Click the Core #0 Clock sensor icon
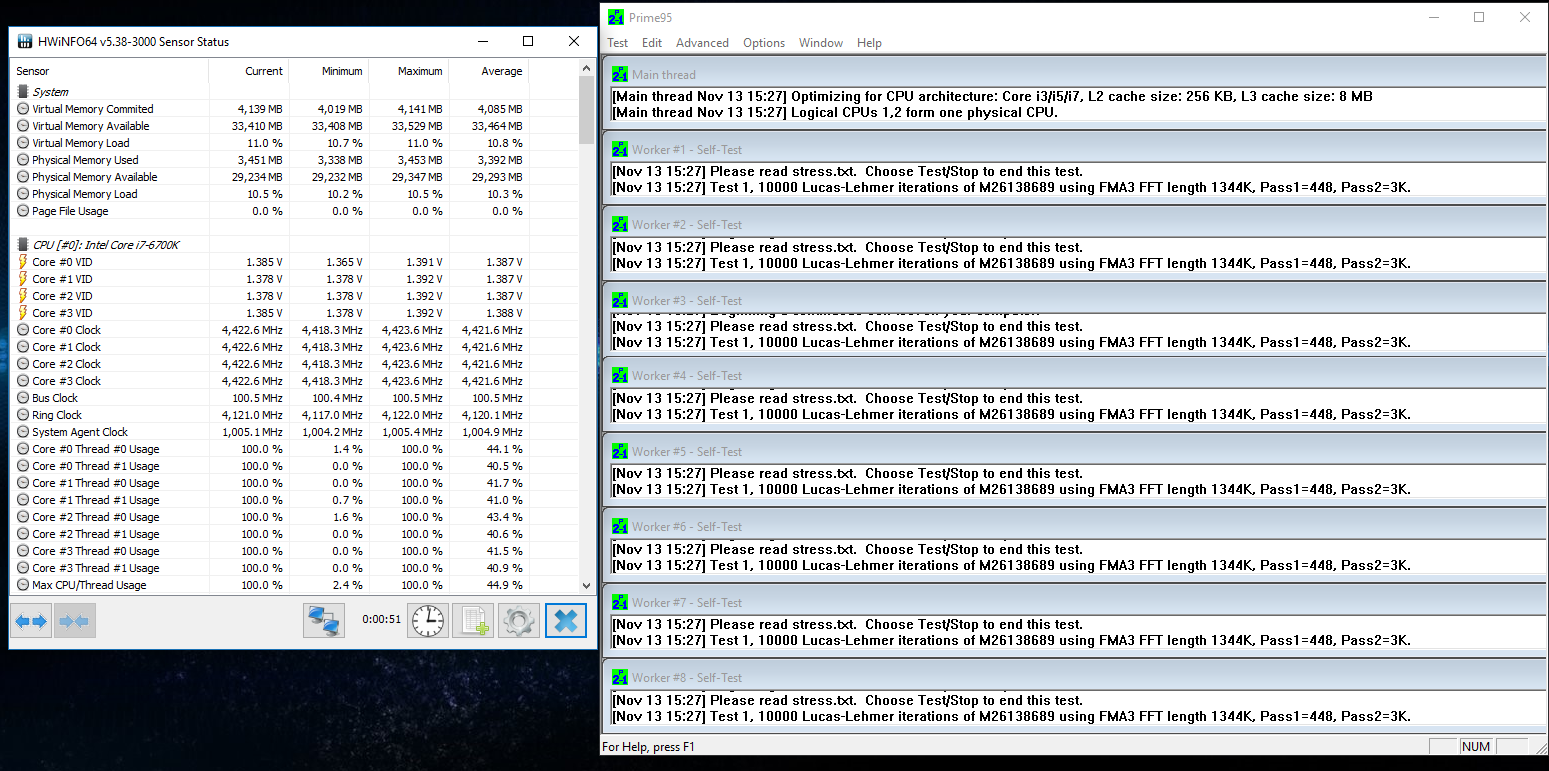The height and width of the screenshot is (771, 1549). coord(23,330)
